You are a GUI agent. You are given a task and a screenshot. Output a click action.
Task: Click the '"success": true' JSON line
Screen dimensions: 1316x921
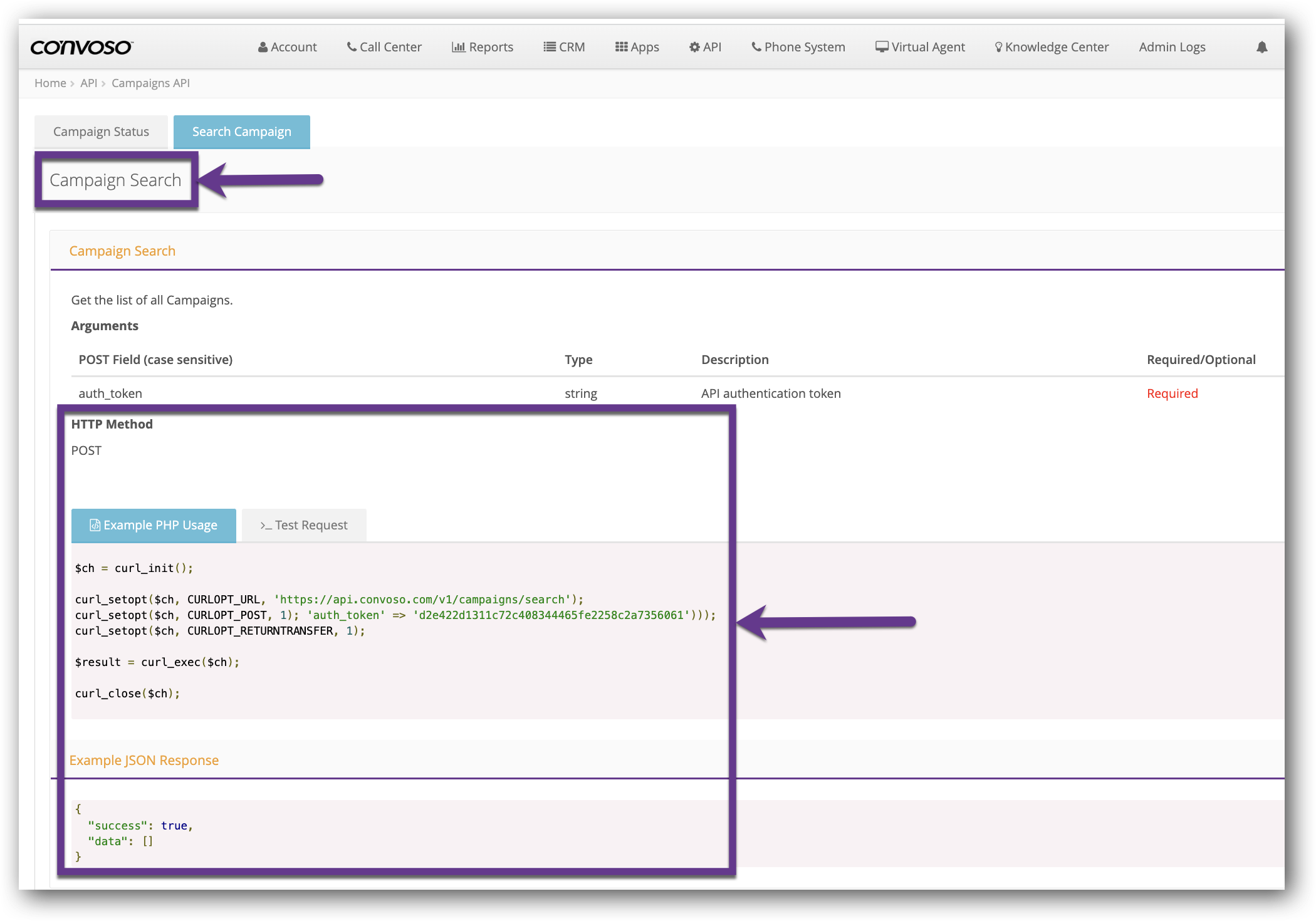pos(140,826)
